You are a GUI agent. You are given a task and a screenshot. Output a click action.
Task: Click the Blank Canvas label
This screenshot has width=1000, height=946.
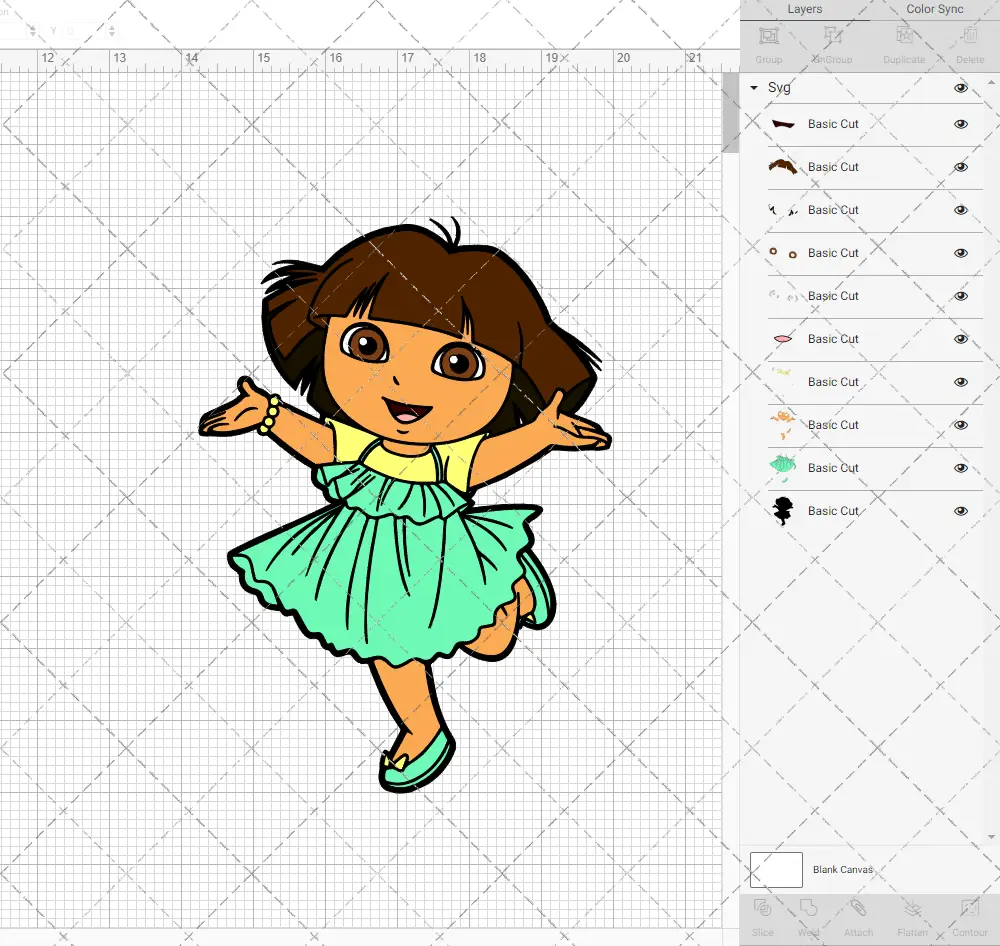(x=842, y=869)
